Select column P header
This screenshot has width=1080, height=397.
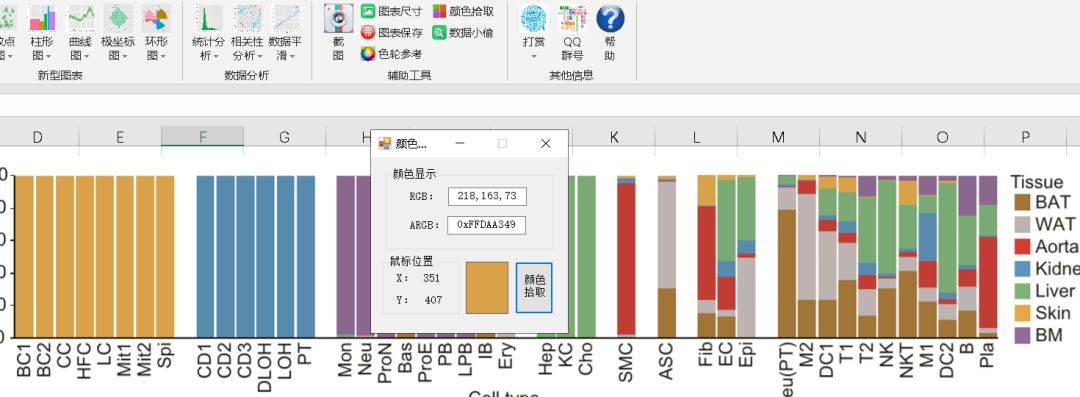1025,136
